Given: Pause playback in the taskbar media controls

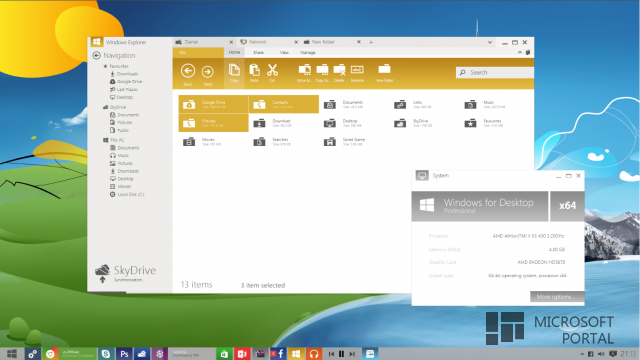Looking at the screenshot, I should (342, 354).
